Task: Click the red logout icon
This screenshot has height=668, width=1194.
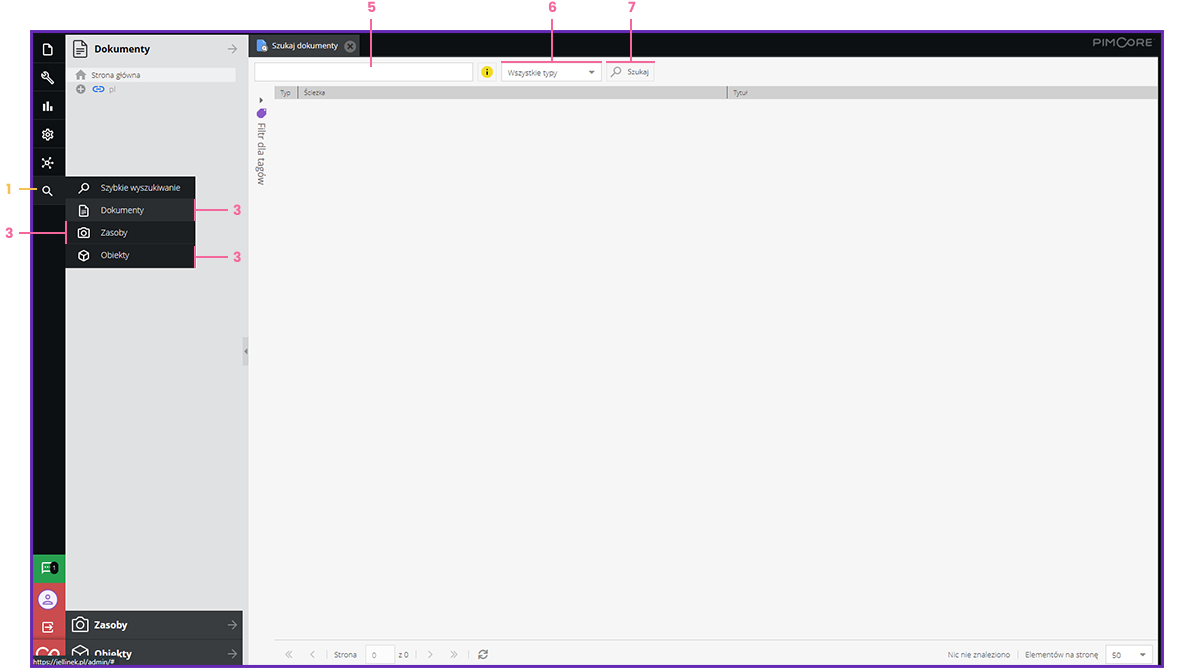Action: (x=47, y=627)
